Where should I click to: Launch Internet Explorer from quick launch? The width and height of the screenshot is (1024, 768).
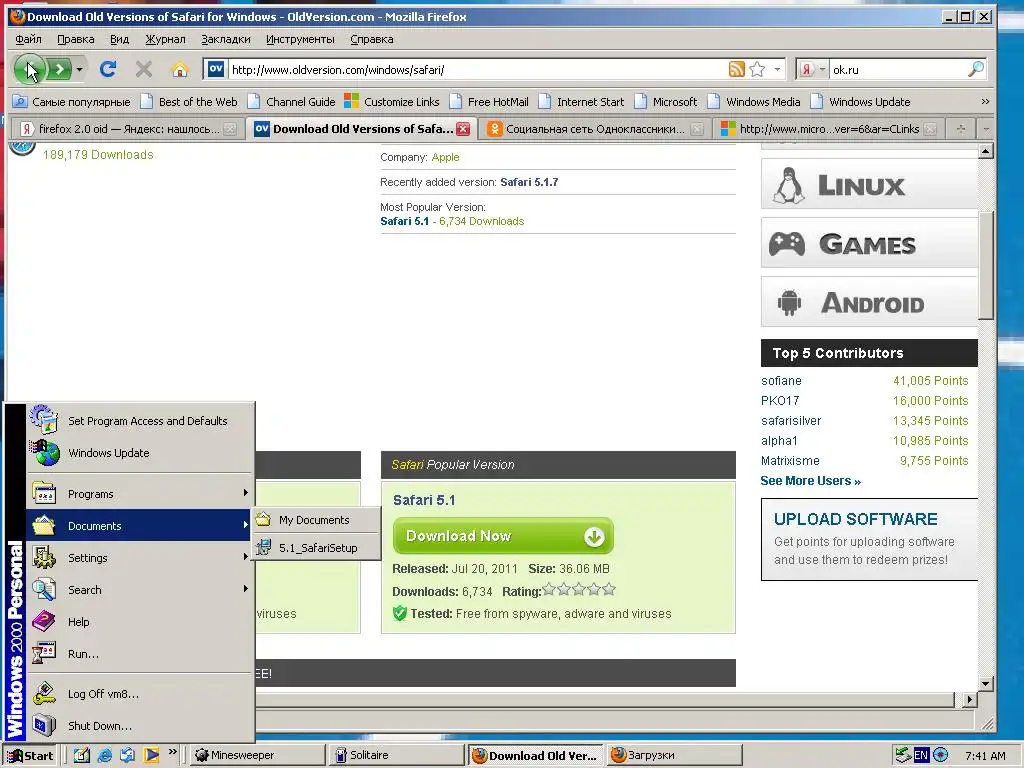click(x=104, y=755)
